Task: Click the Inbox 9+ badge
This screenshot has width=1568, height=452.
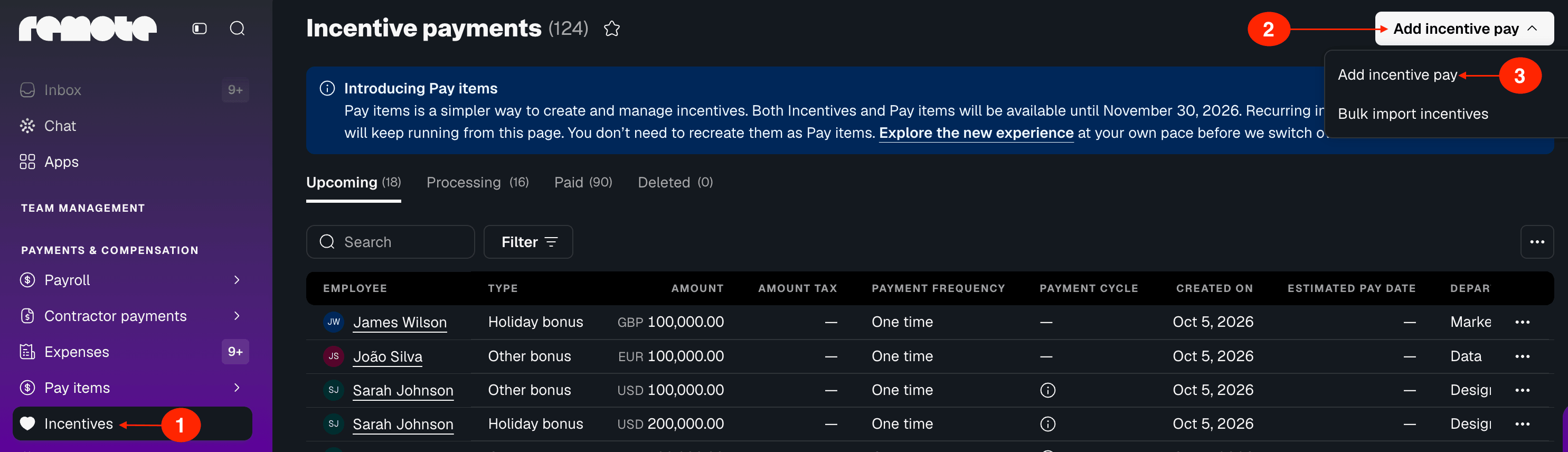Action: (235, 90)
